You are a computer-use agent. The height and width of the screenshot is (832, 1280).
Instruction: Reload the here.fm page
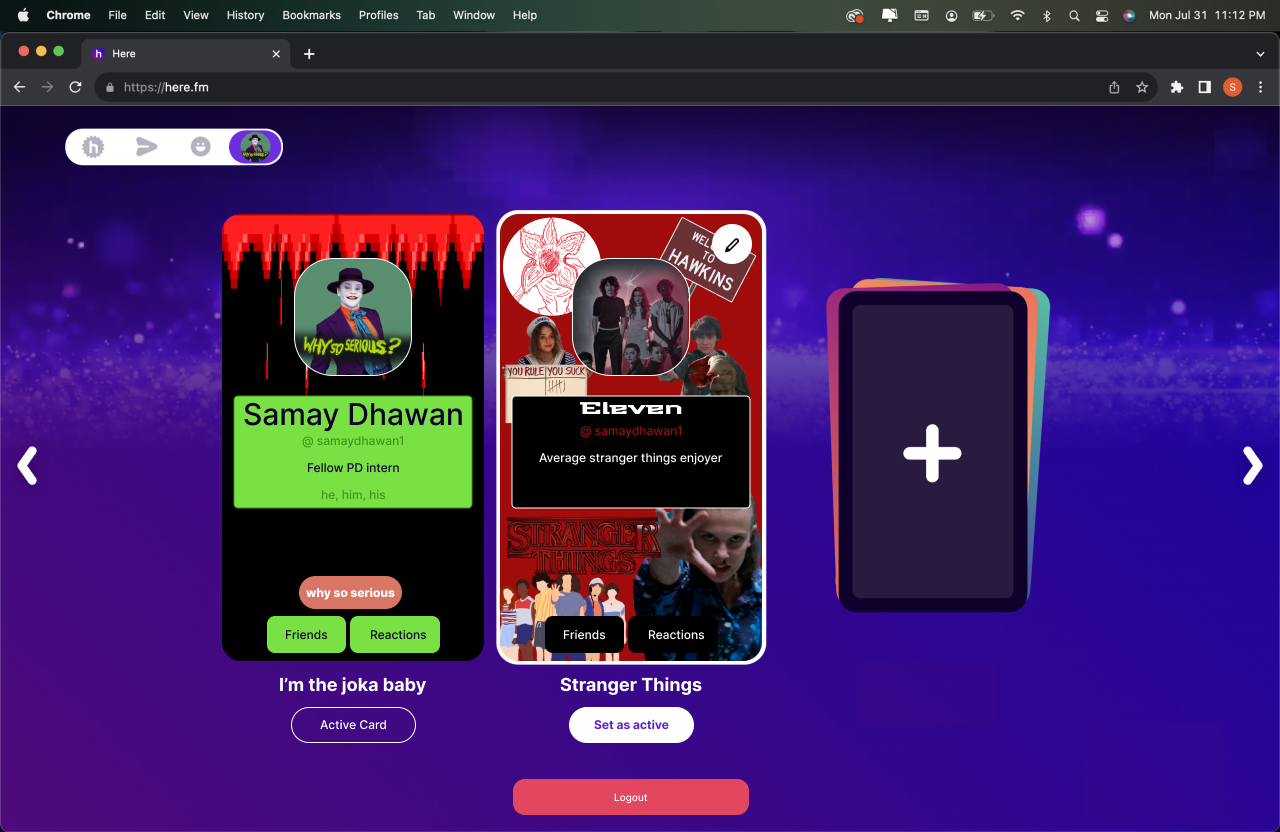[75, 87]
